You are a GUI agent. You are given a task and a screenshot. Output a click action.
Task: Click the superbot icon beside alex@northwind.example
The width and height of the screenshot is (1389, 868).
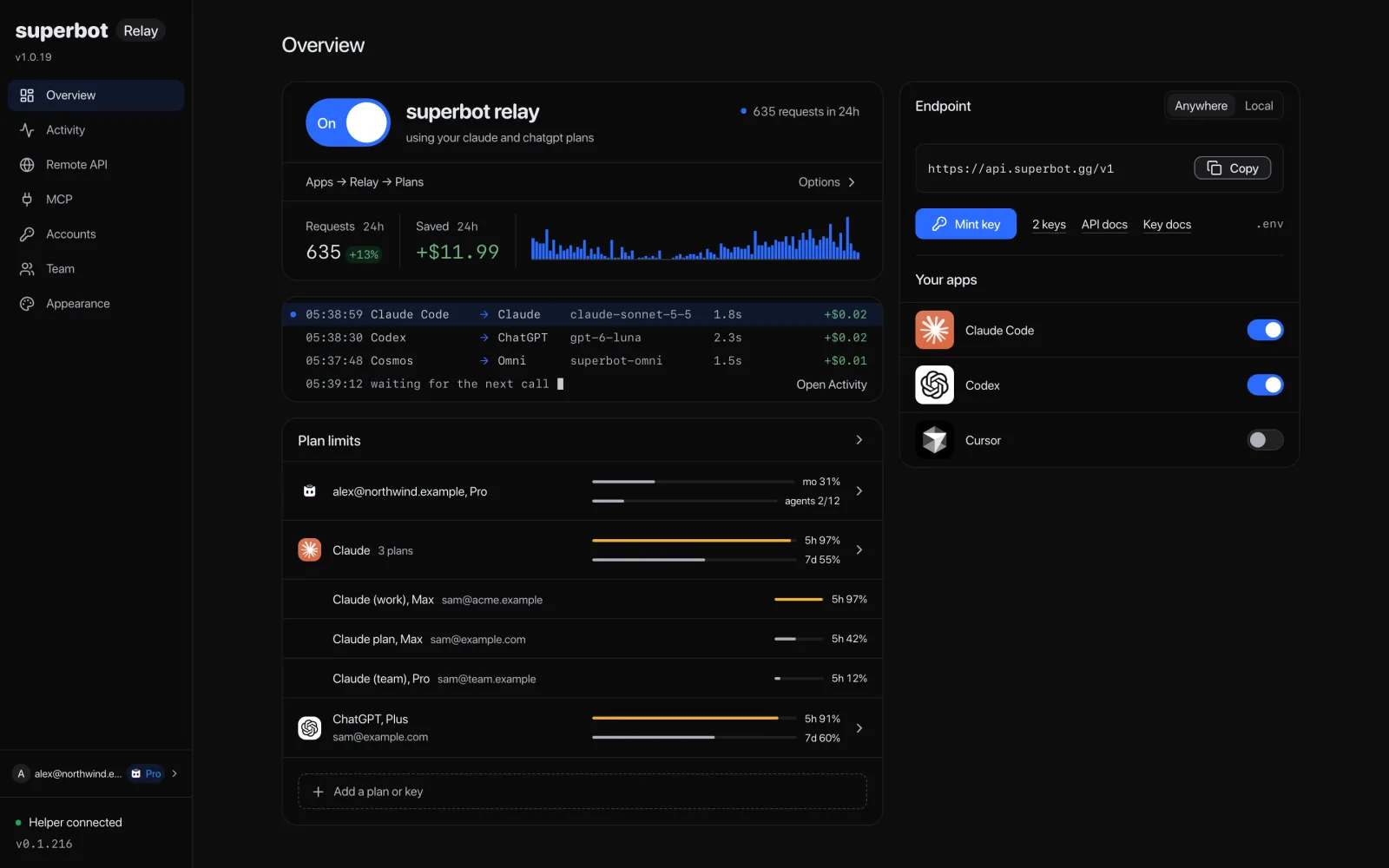point(309,491)
